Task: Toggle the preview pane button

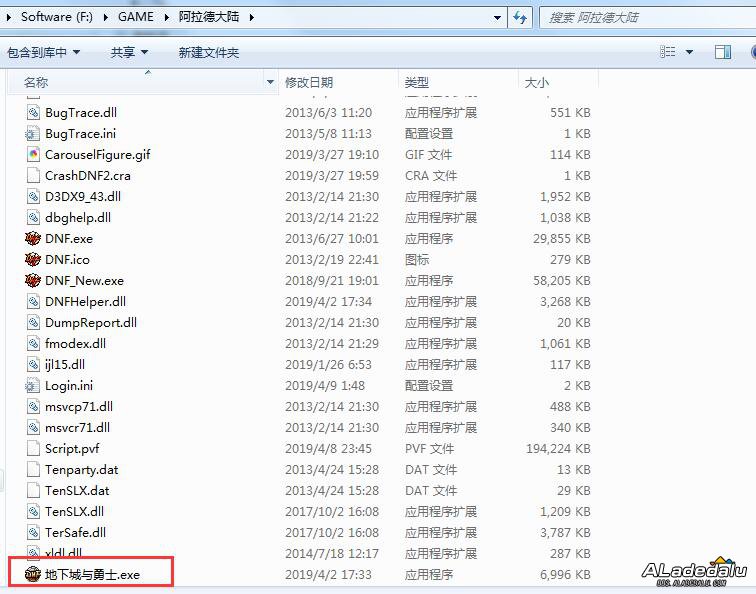Action: click(722, 52)
